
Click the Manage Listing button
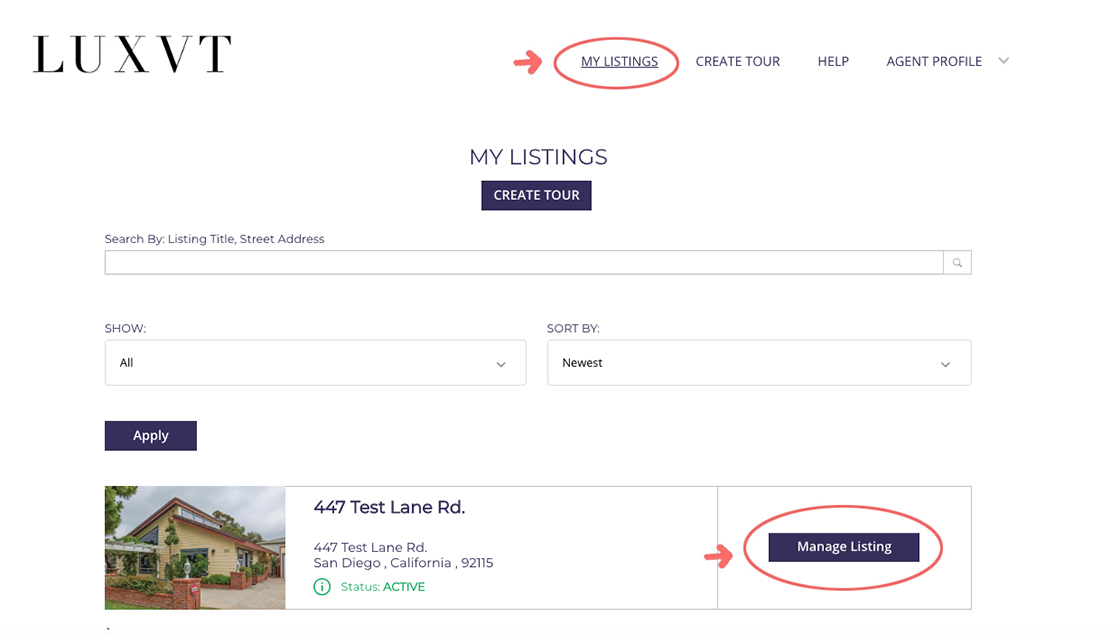pyautogui.click(x=843, y=547)
